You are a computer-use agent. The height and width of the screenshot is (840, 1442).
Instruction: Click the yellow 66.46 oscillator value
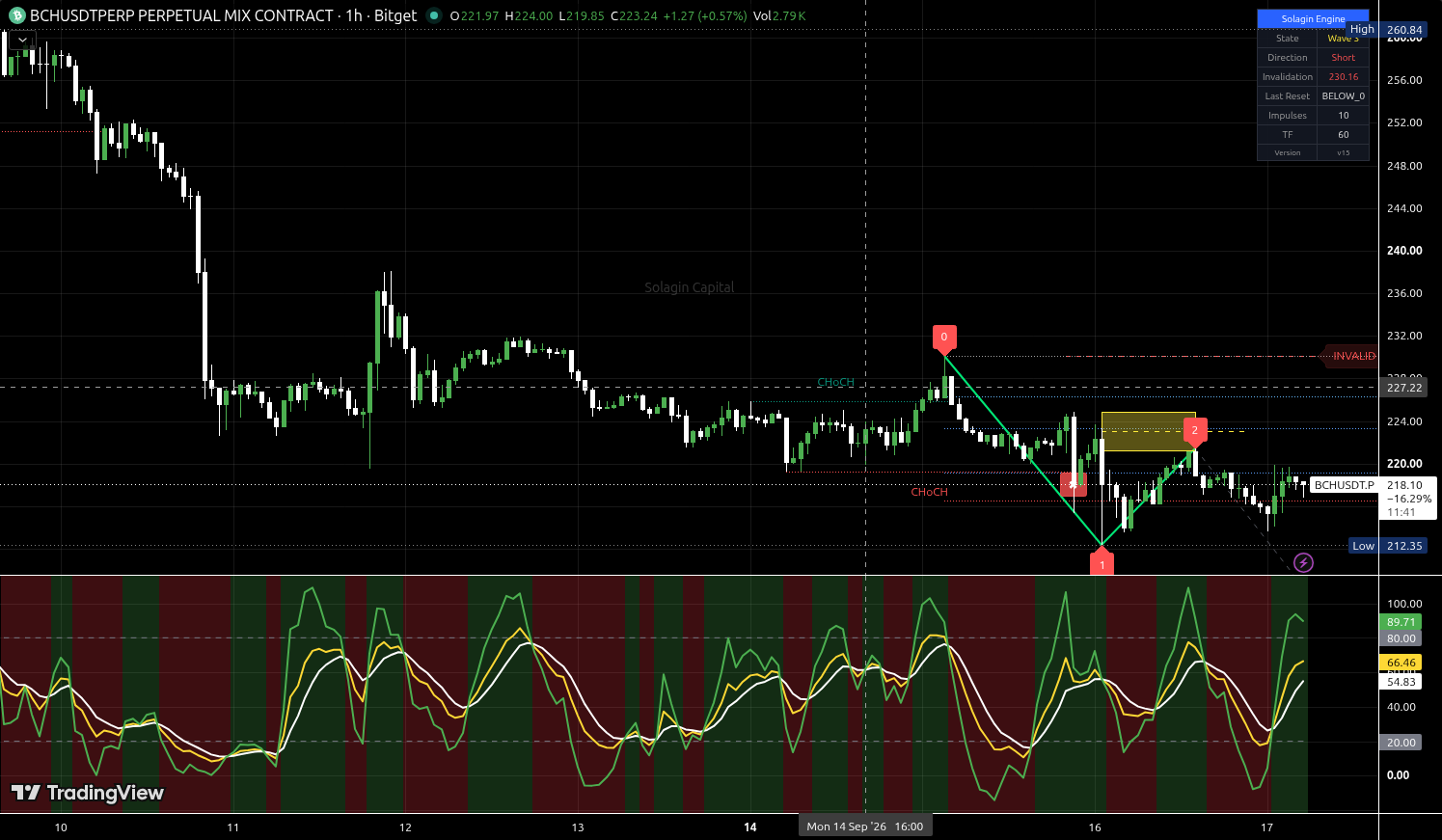tap(1401, 663)
